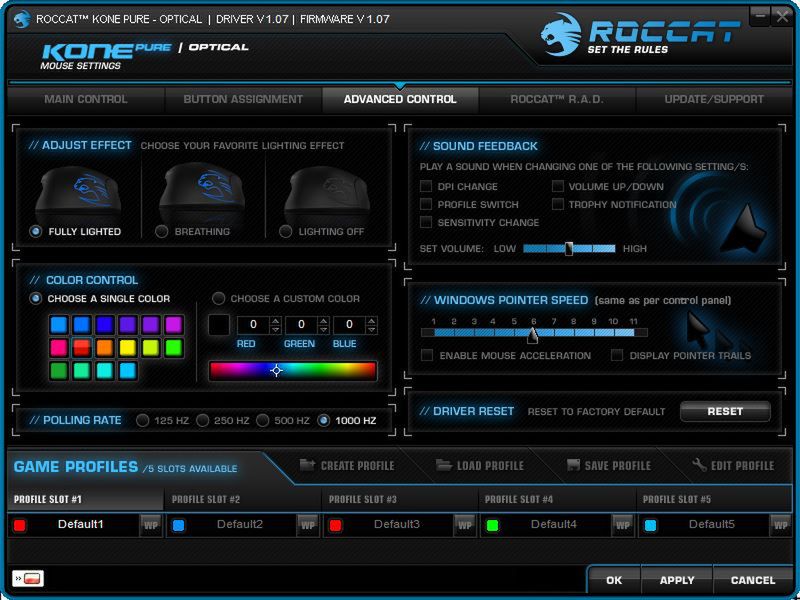Click the Save Profile floppy icon
The image size is (800, 600).
pos(573,465)
